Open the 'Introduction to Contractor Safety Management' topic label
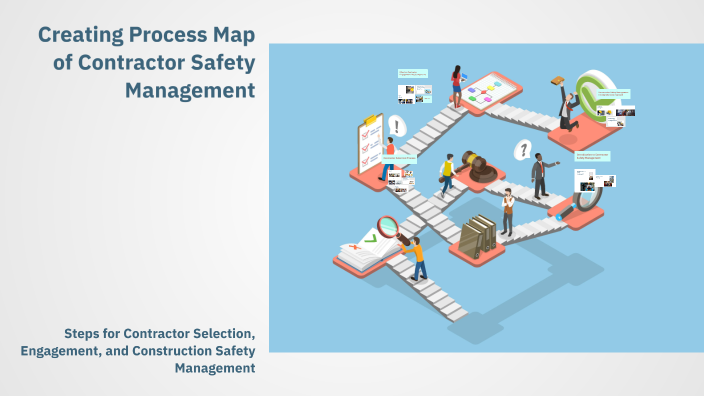The height and width of the screenshot is (396, 704). coord(592,156)
